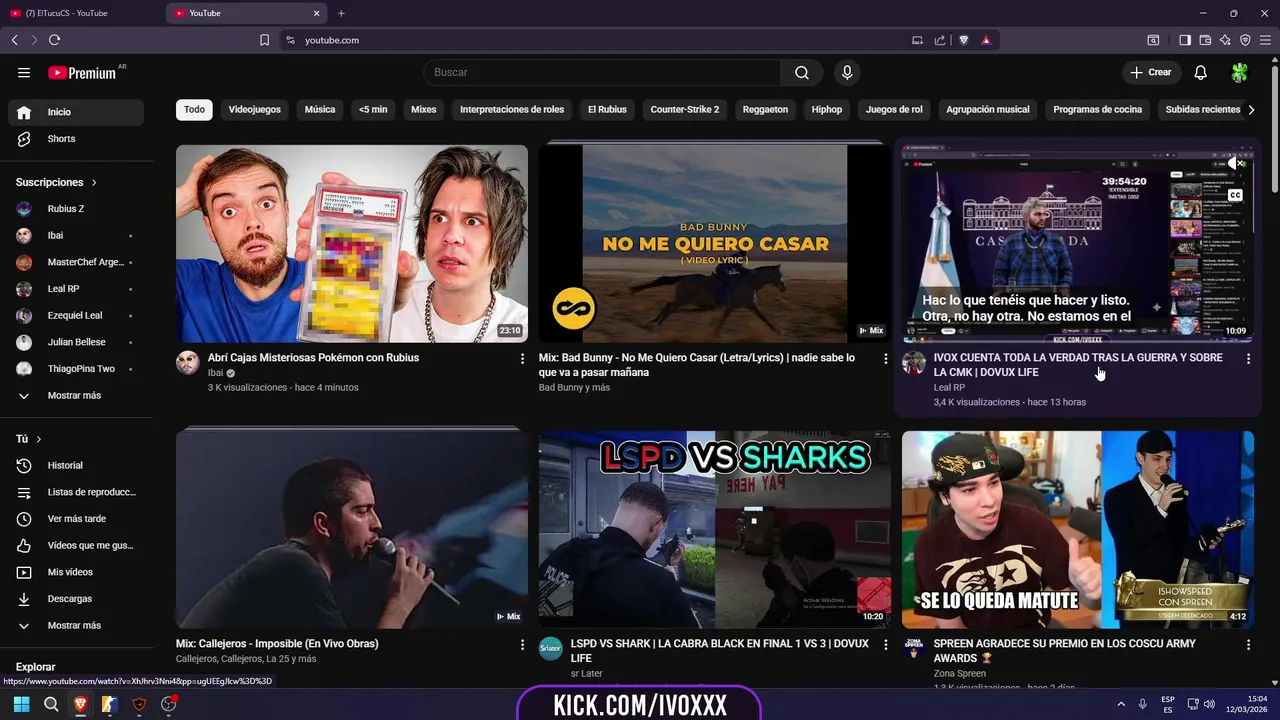Viewport: 1280px width, 720px height.
Task: Click the Crear button
Action: [x=1150, y=72]
